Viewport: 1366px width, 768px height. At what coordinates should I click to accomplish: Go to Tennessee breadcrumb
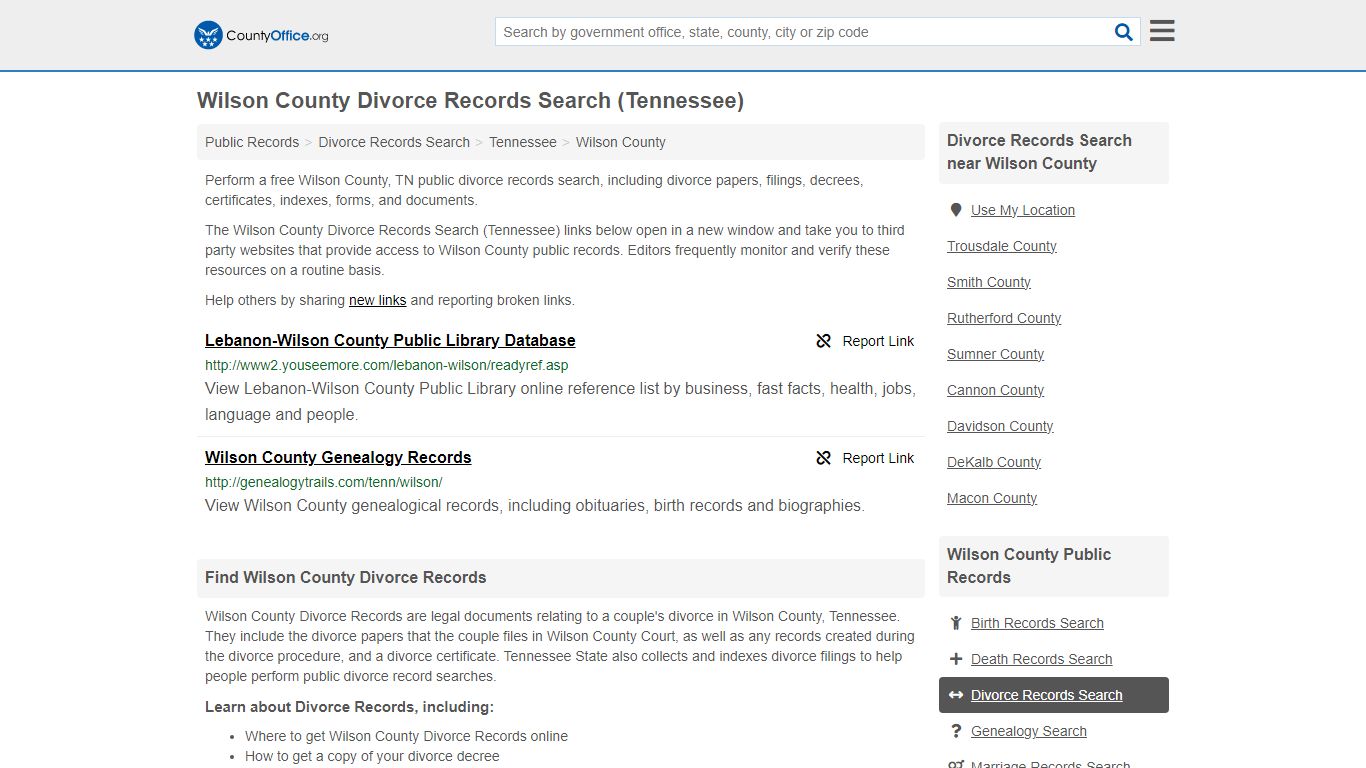point(523,142)
